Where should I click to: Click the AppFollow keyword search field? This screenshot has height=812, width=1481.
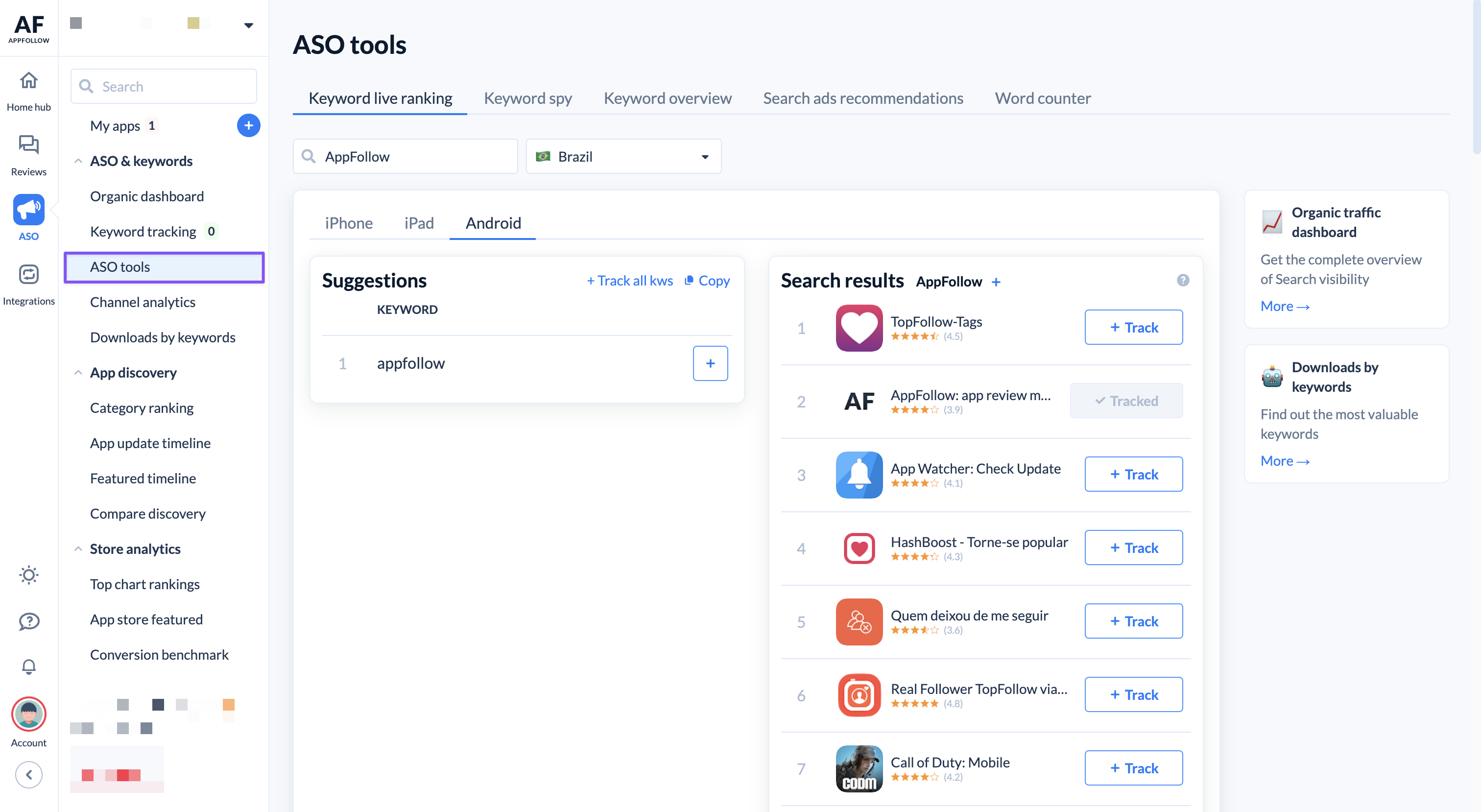pyautogui.click(x=405, y=156)
